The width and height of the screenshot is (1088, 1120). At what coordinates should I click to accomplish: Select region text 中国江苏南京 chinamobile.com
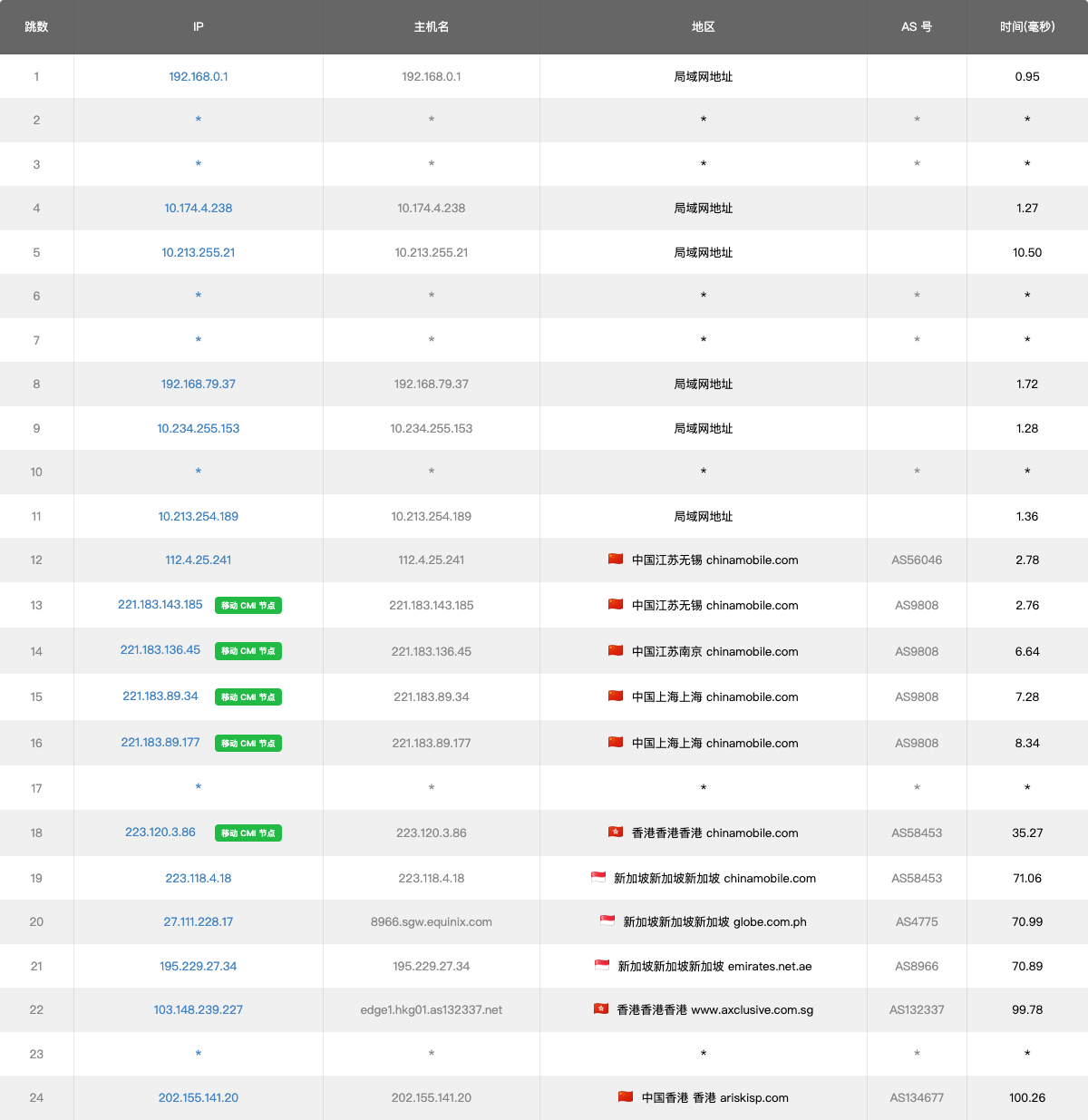click(x=714, y=651)
